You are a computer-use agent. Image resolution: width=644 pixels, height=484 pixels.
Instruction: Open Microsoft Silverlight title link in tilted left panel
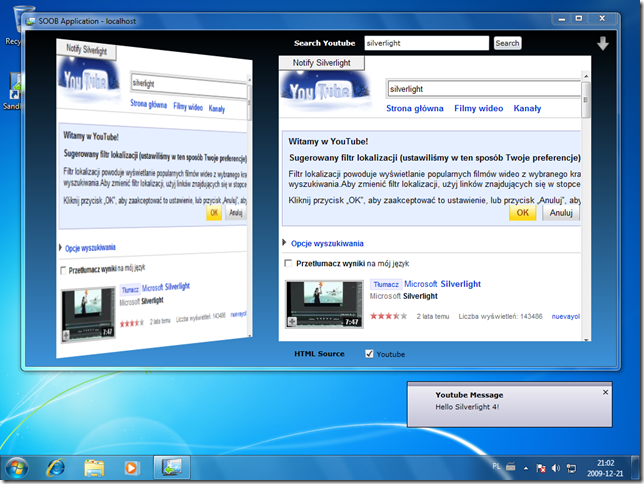click(166, 287)
